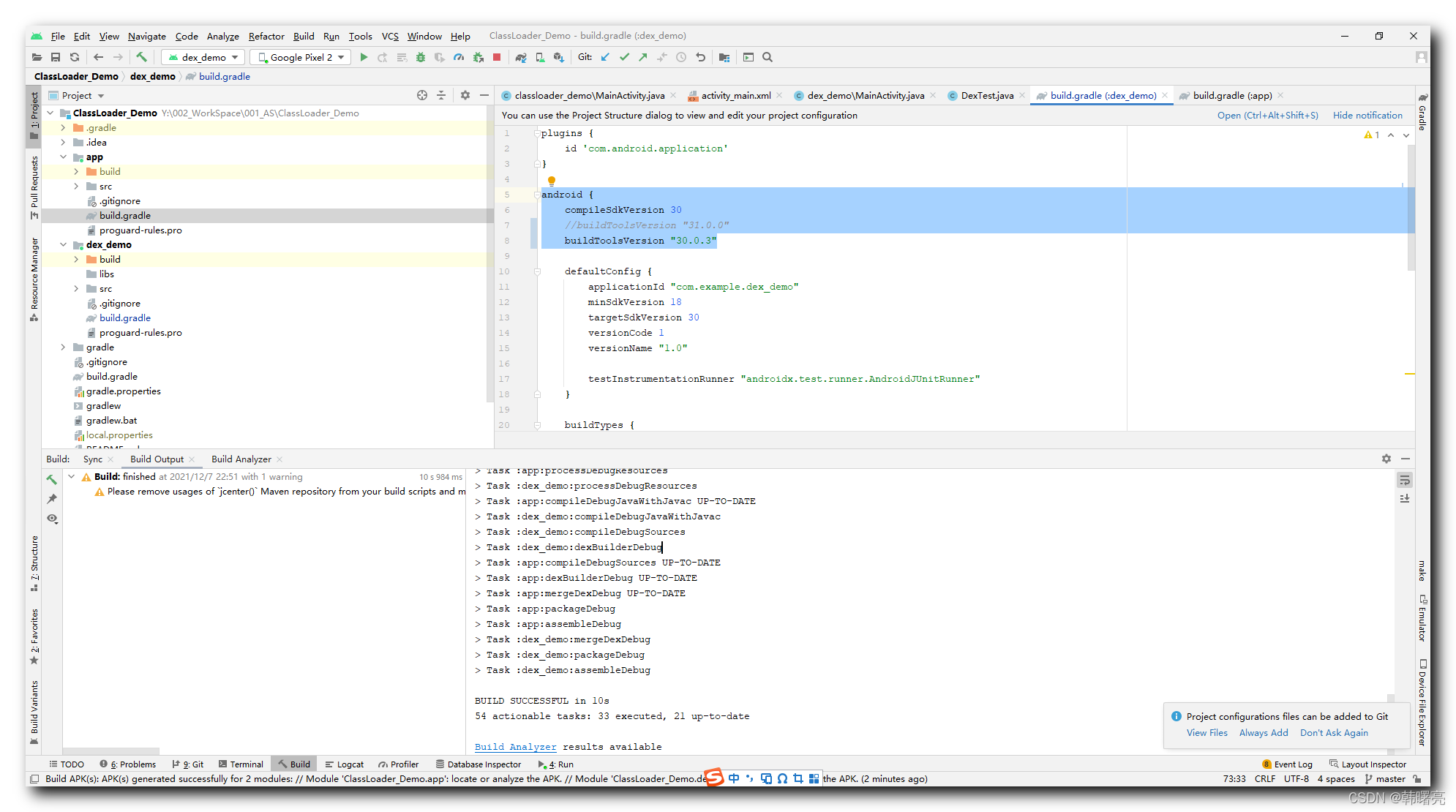Screen dimensions: 1456x812
Task: Open the Refactor menu
Action: point(266,36)
